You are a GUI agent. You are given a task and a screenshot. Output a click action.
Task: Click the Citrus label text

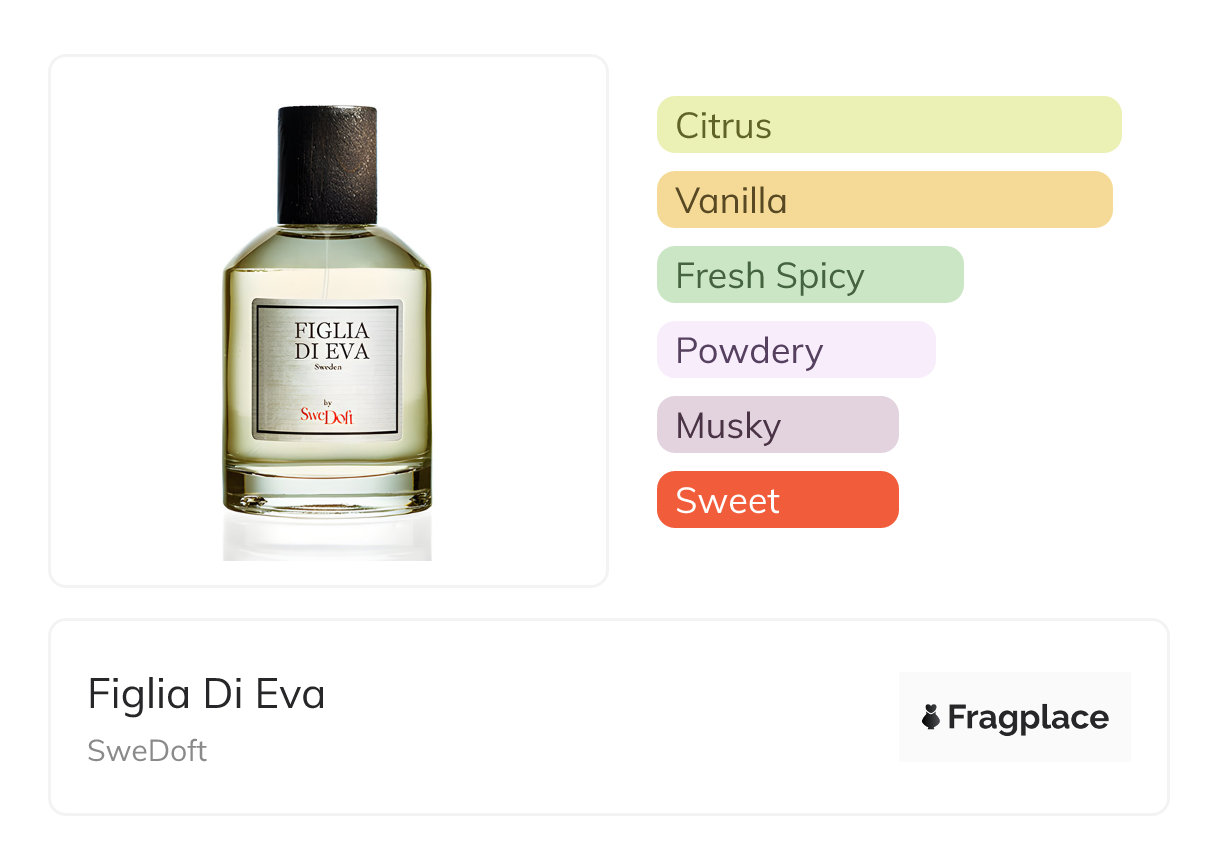[724, 126]
